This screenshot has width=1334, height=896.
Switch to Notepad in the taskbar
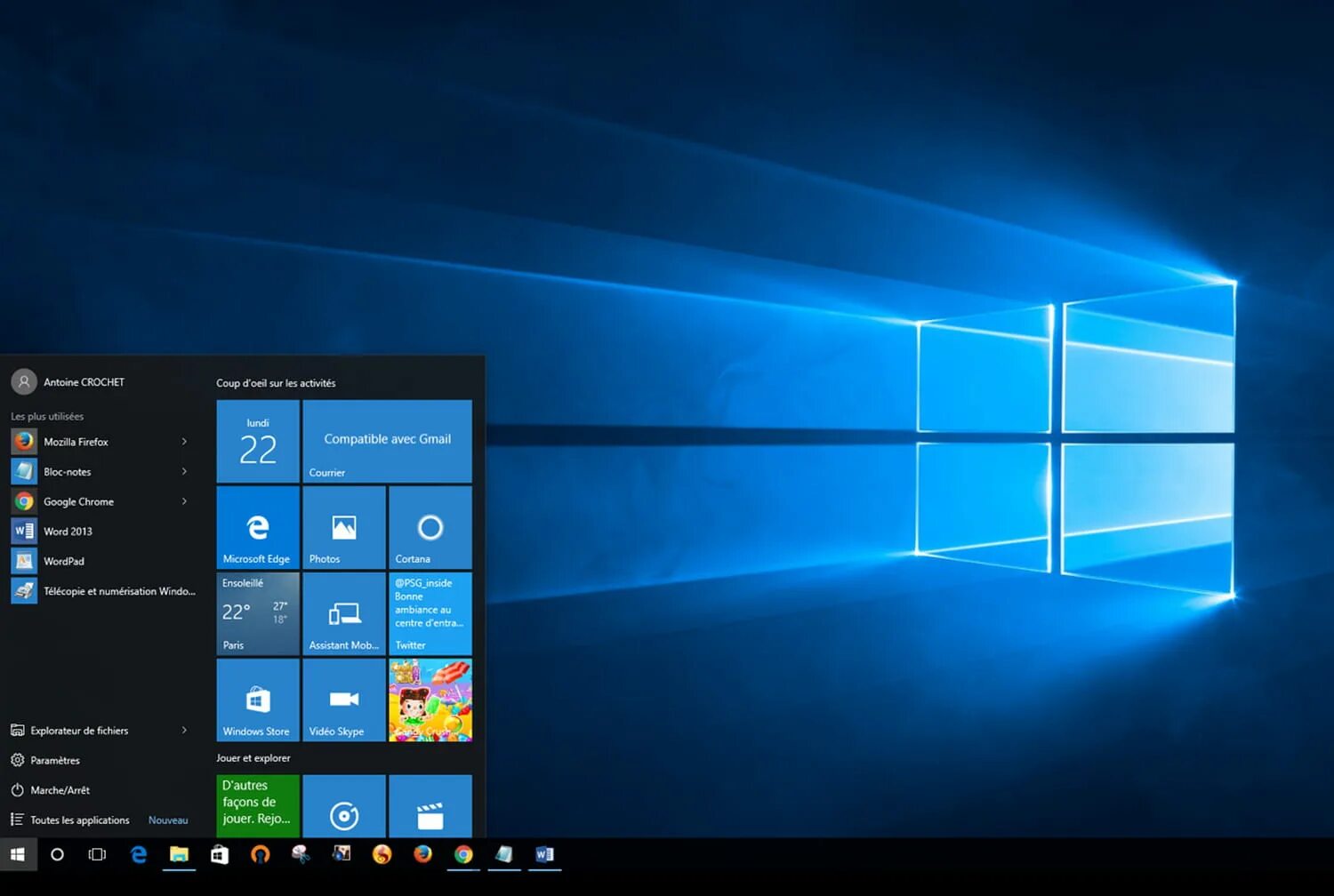504,854
